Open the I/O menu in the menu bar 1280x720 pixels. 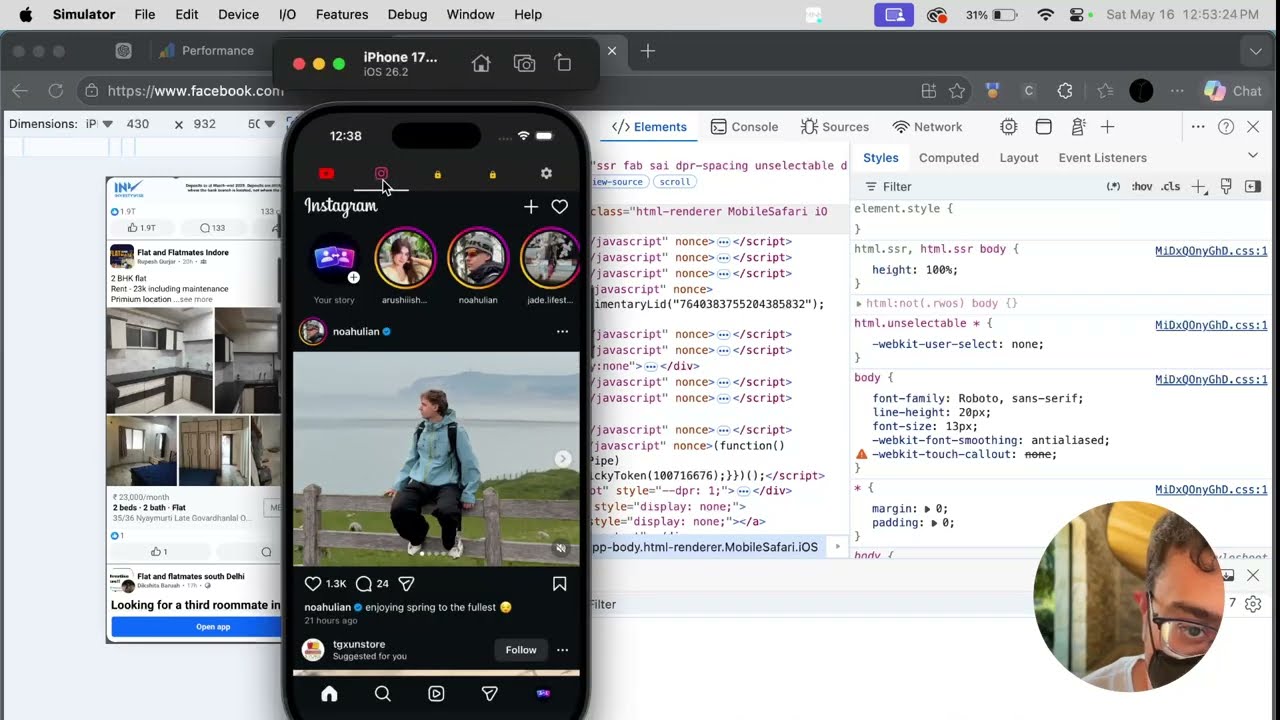coord(287,15)
